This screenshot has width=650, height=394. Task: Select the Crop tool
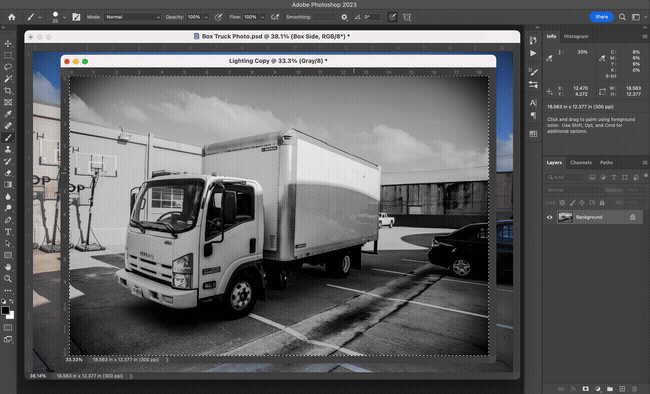[x=8, y=90]
